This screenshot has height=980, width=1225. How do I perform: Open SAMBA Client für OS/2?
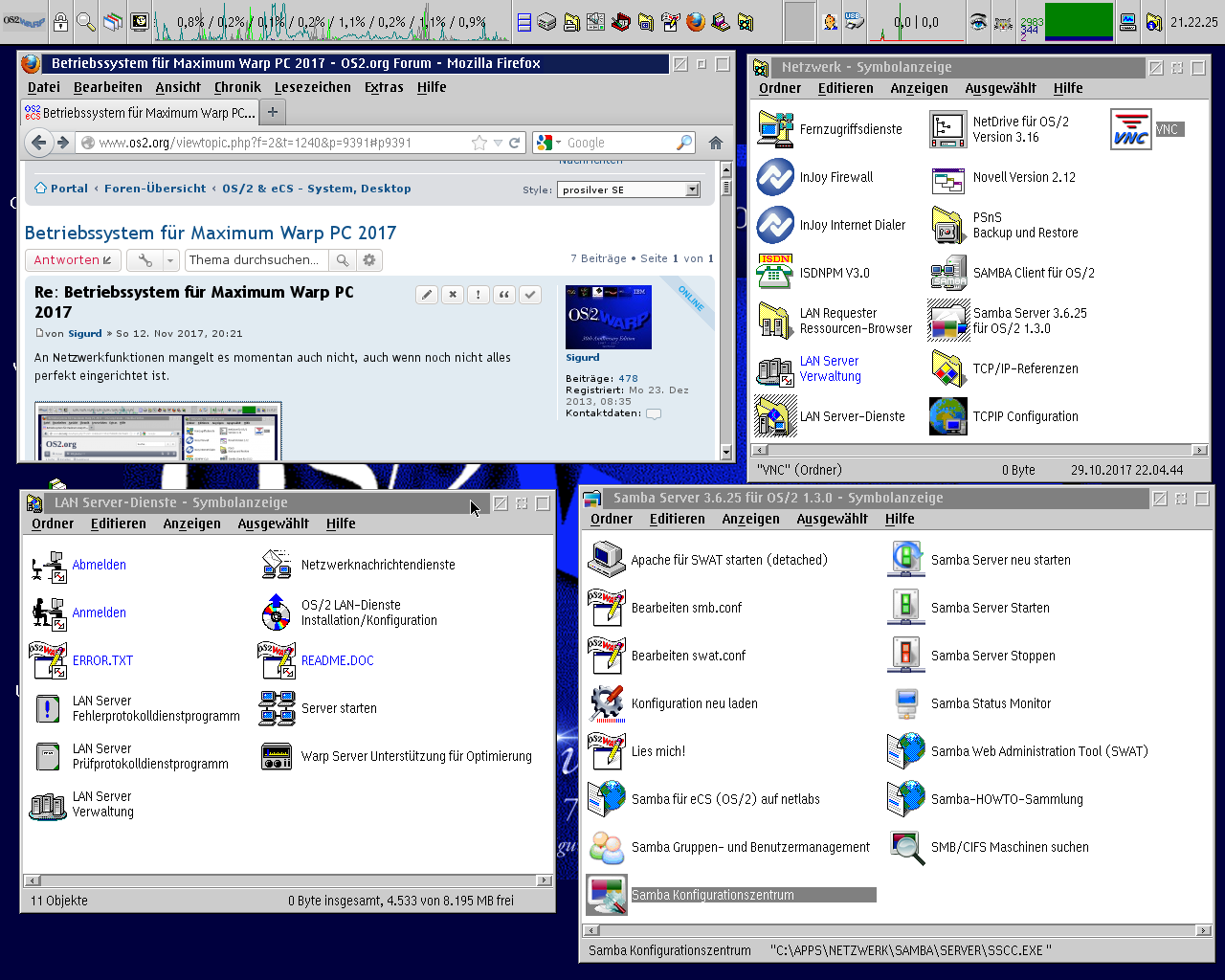tap(948, 273)
